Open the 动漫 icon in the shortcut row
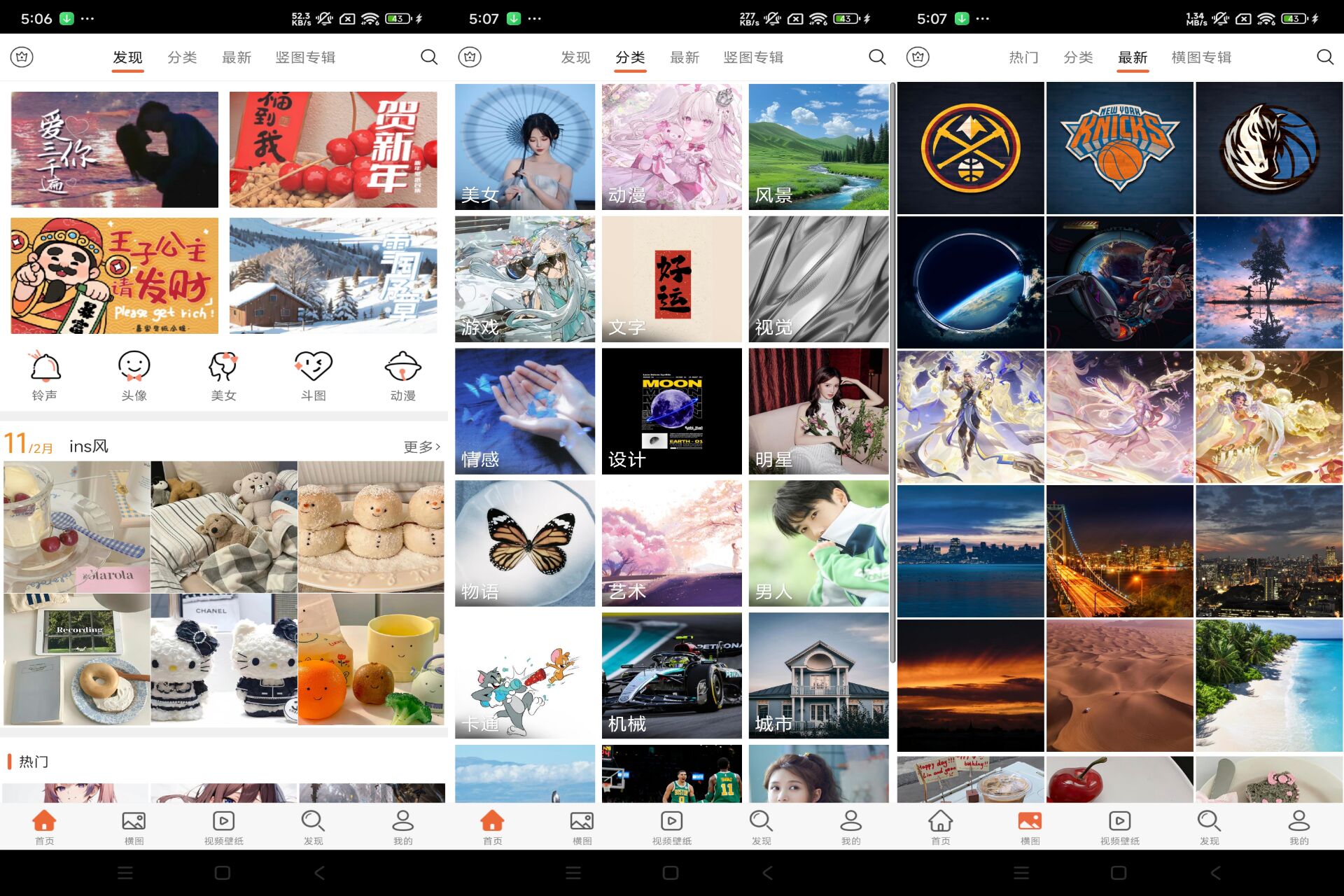 402,367
